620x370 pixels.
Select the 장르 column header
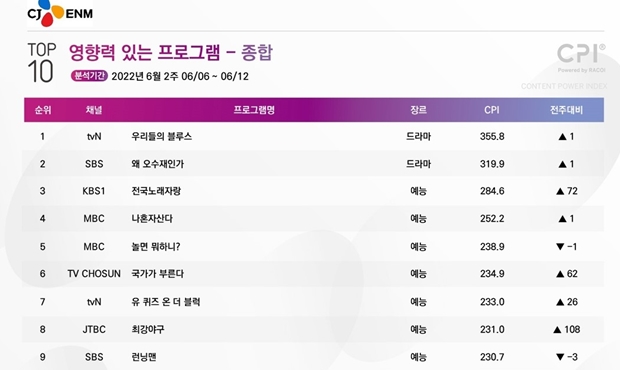point(418,110)
